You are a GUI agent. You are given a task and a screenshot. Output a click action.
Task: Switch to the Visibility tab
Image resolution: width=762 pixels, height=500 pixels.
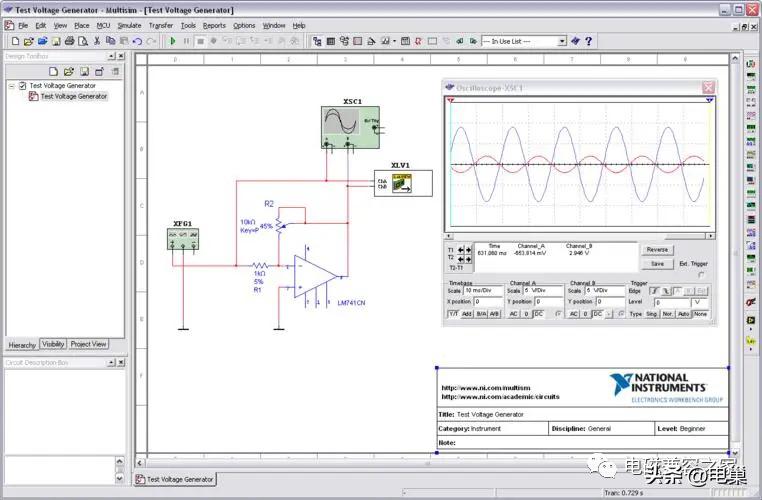[53, 344]
